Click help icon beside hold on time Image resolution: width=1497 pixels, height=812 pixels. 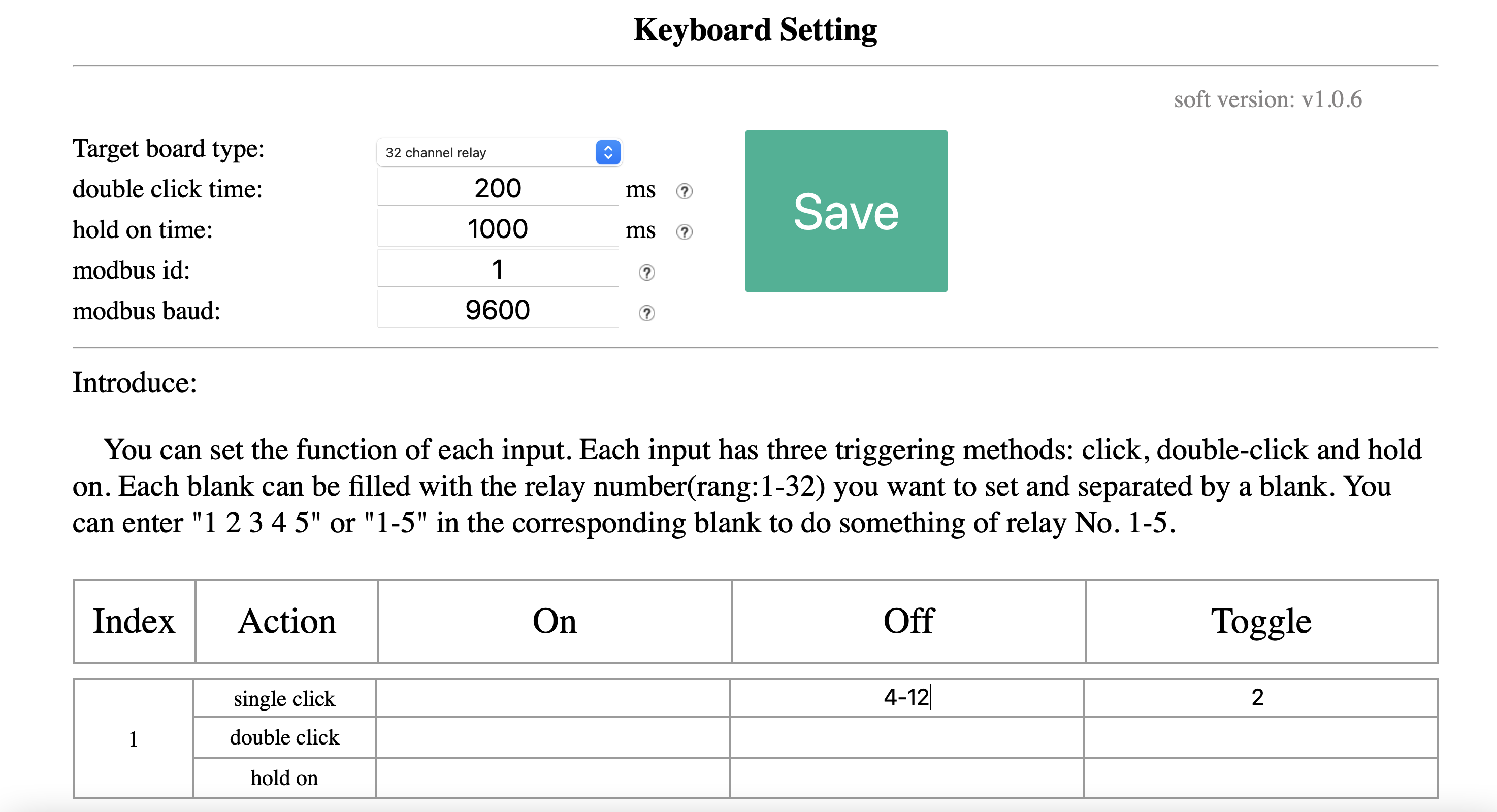pyautogui.click(x=684, y=232)
